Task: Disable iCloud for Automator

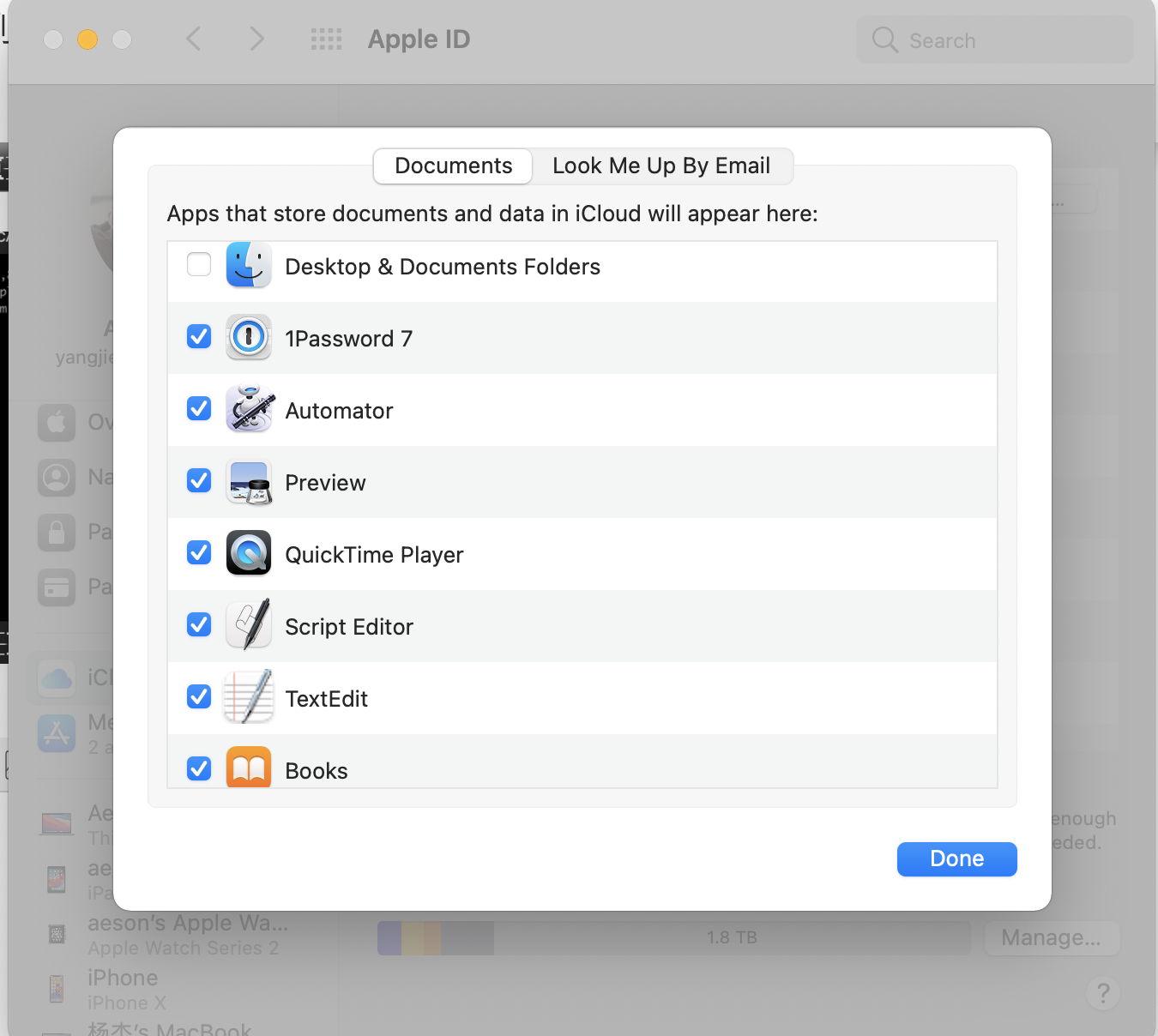Action: pos(199,409)
